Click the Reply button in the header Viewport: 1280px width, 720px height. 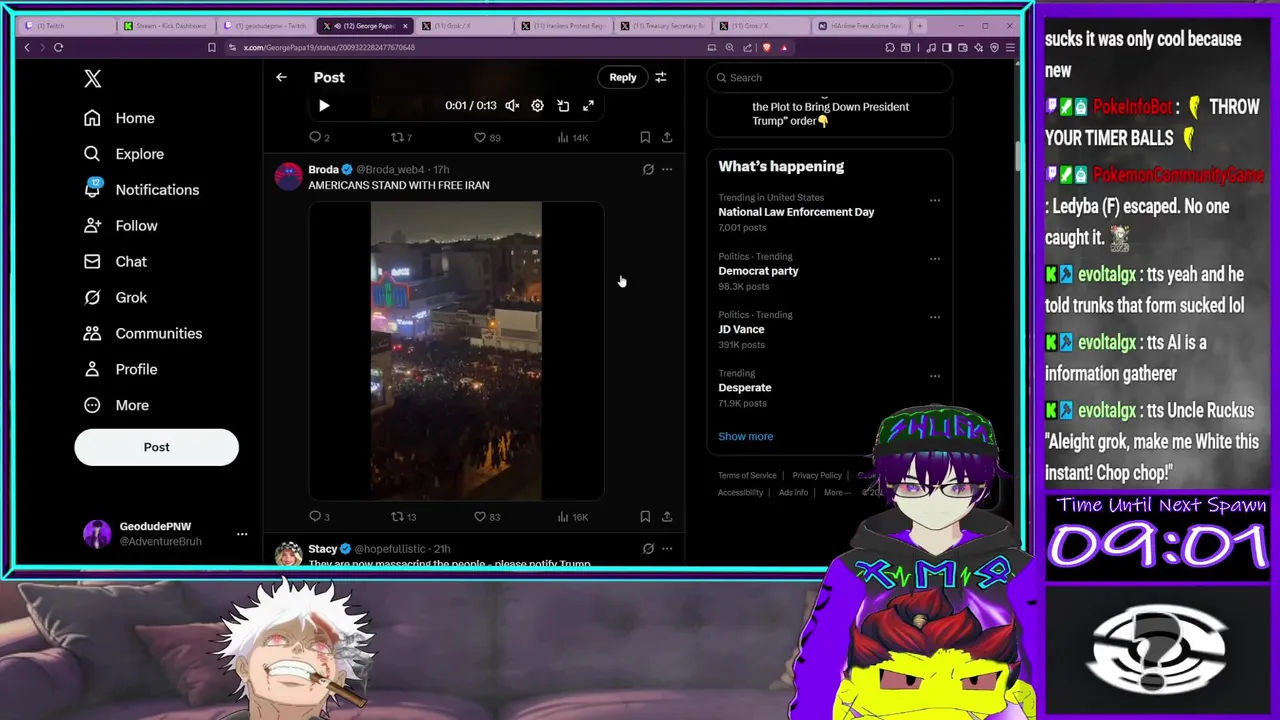(622, 77)
